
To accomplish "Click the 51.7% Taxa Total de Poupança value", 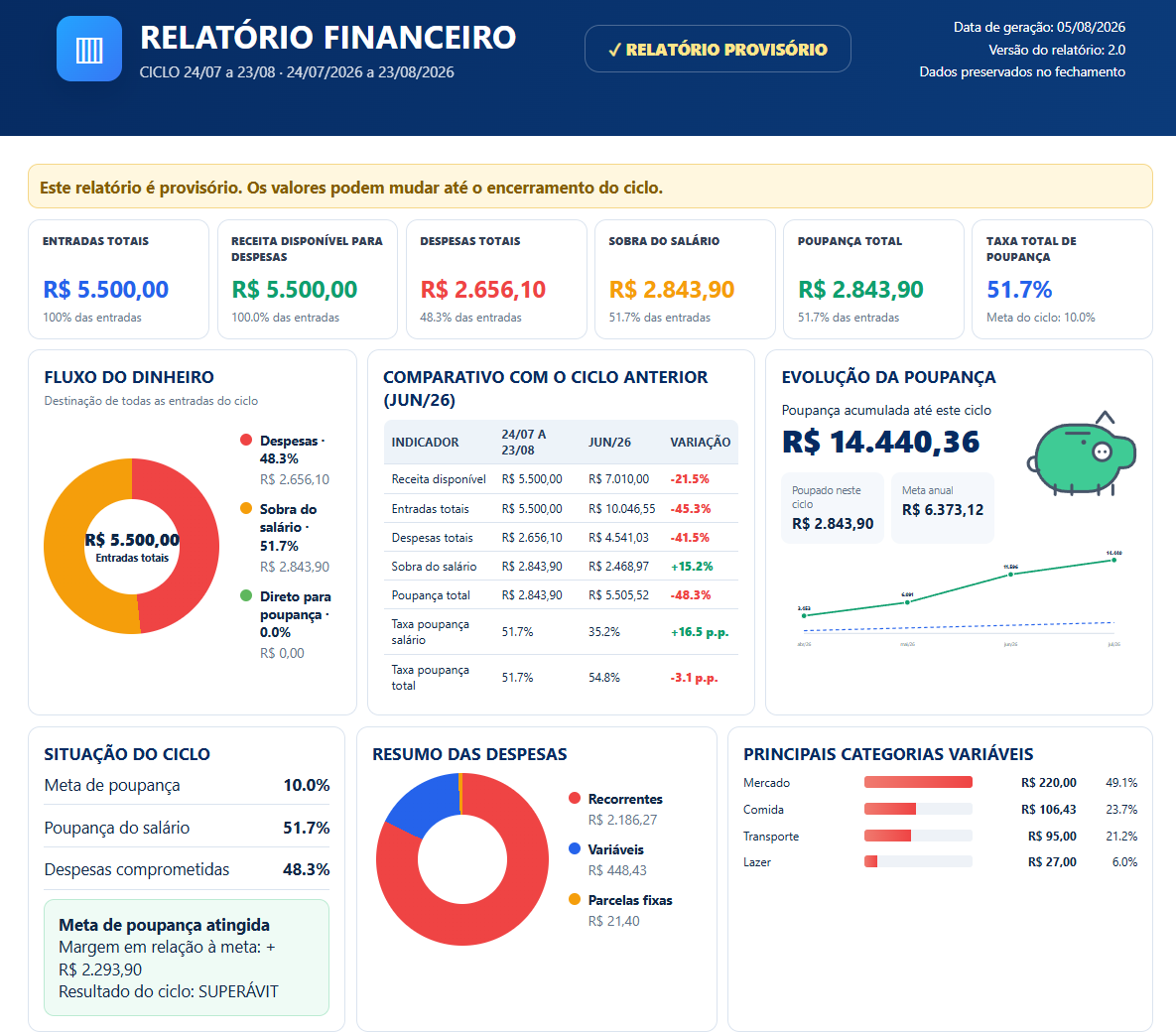I will coord(1019,290).
